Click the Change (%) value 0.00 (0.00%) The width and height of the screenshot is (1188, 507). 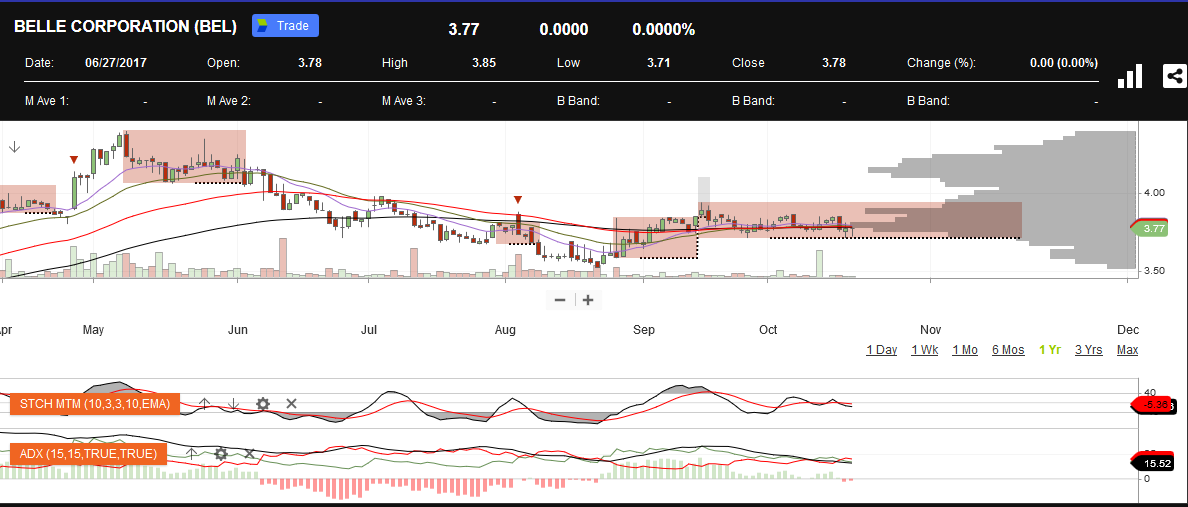click(1064, 63)
